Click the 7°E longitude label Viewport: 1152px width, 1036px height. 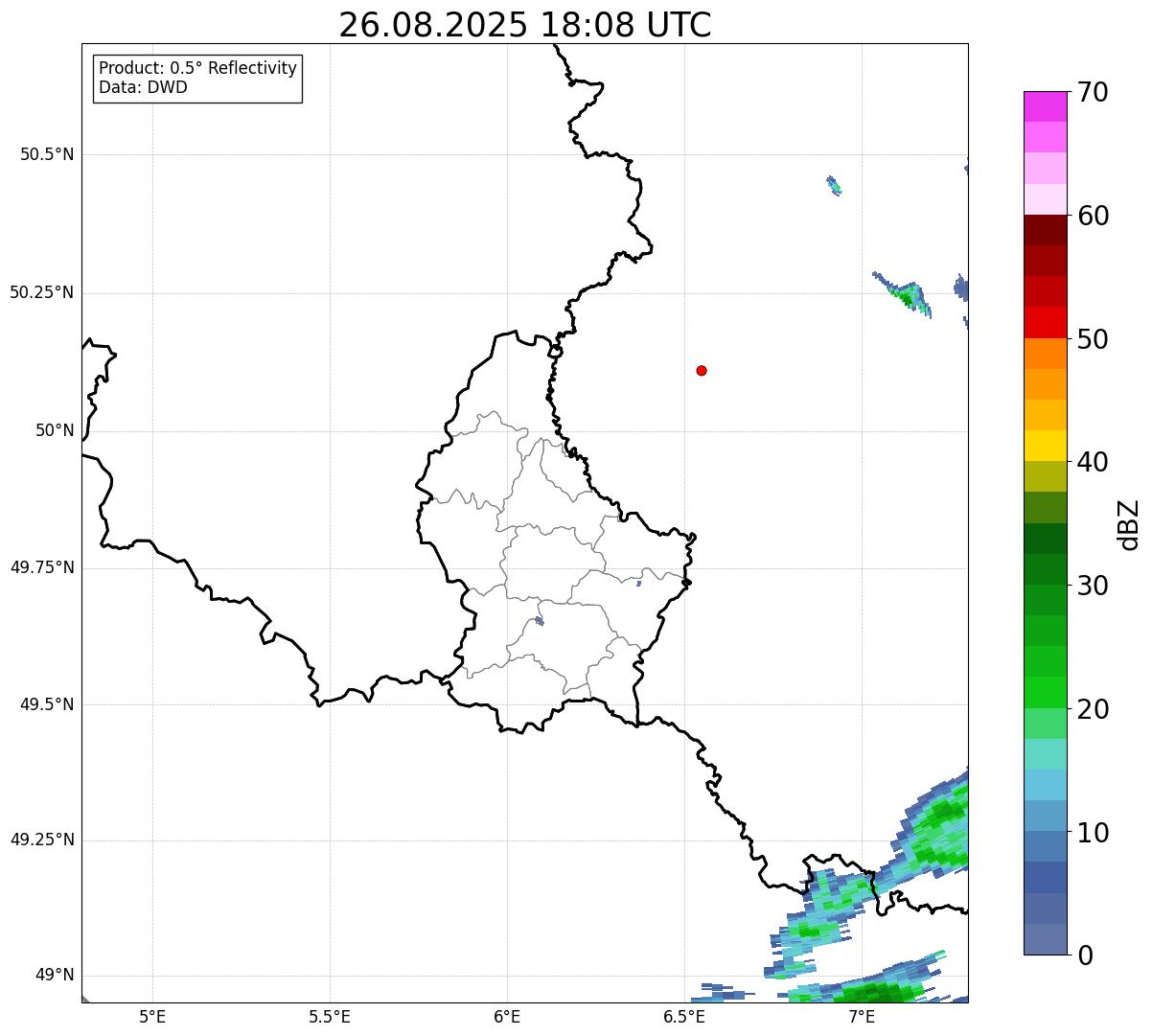click(862, 1017)
